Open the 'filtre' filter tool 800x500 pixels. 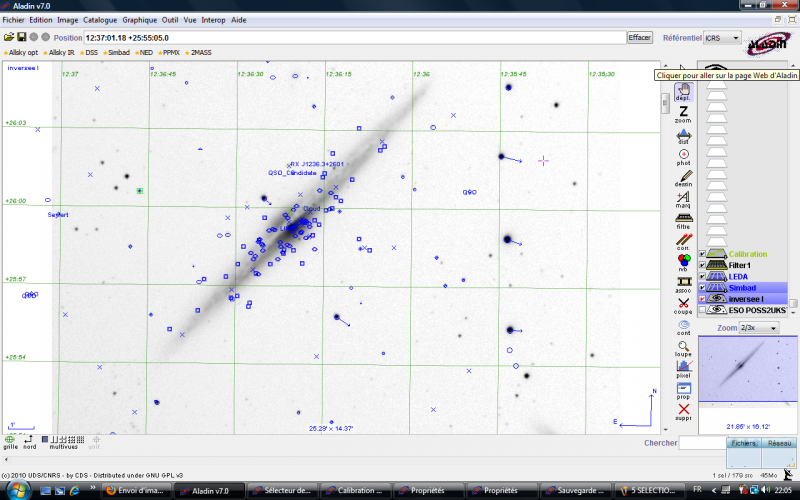coord(684,221)
